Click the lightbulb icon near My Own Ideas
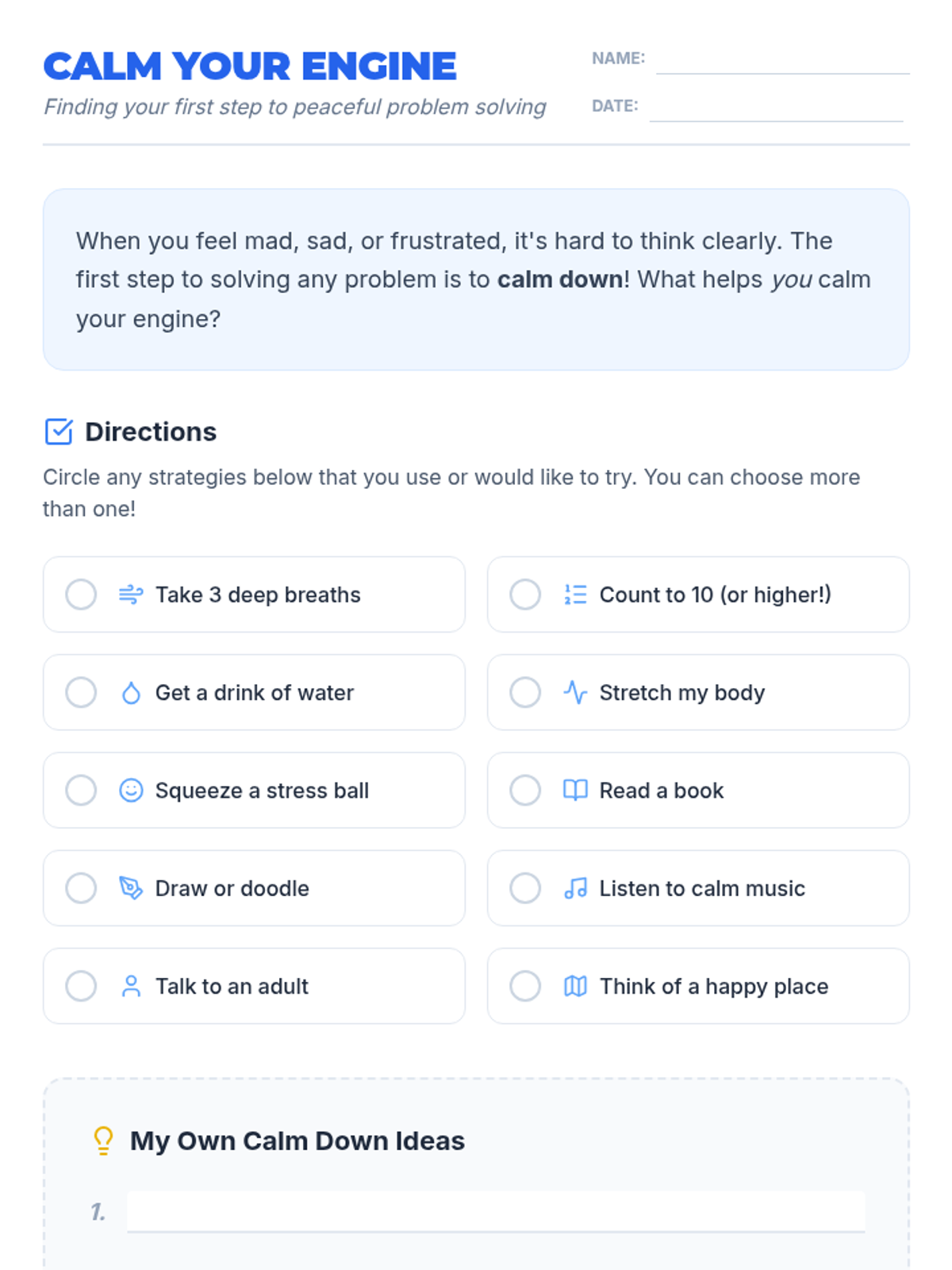The height and width of the screenshot is (1270, 952). click(x=103, y=1141)
